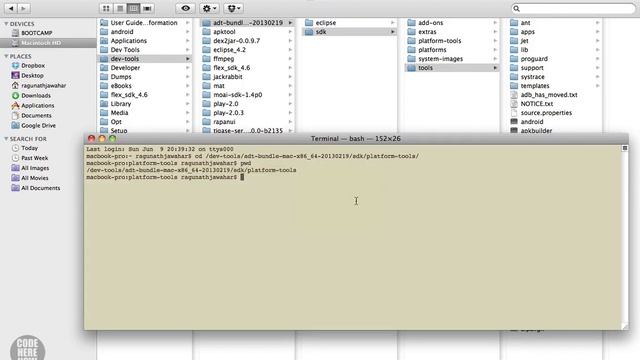Screen dimensions: 640x360
Task: Open Quick Look eye button
Action: (185, 8)
